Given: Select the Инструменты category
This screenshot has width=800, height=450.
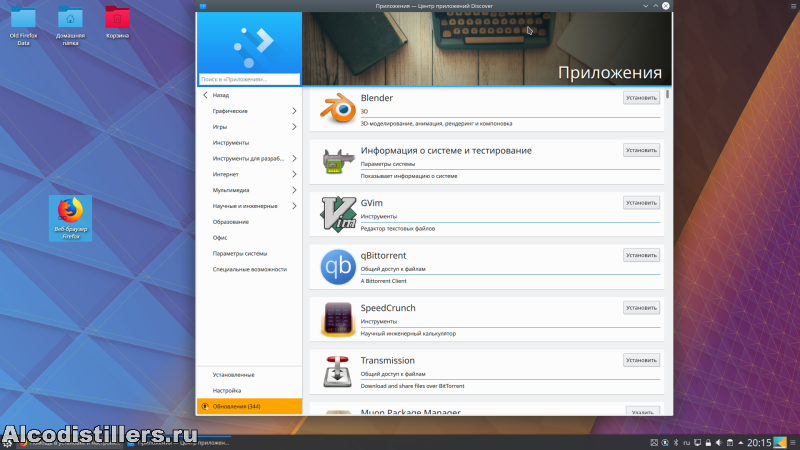Looking at the screenshot, I should (249, 142).
